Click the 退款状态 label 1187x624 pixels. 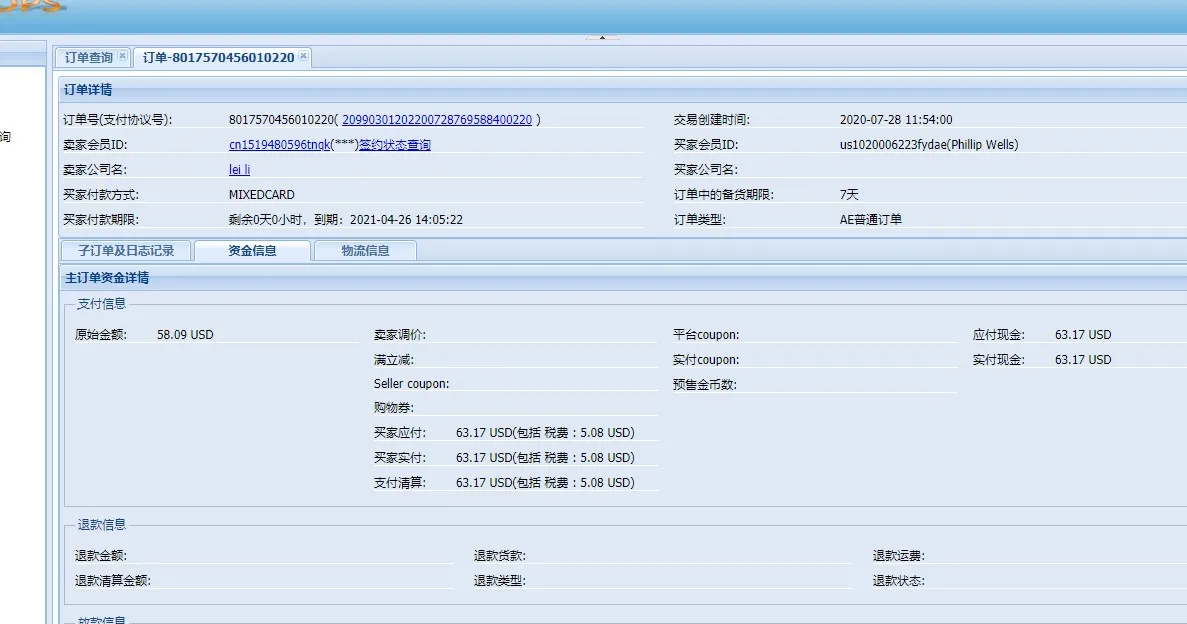(x=899, y=581)
